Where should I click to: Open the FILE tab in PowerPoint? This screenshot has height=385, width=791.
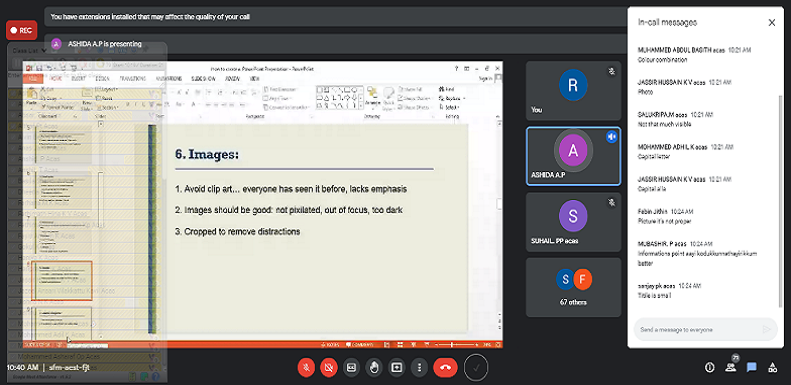[x=33, y=79]
